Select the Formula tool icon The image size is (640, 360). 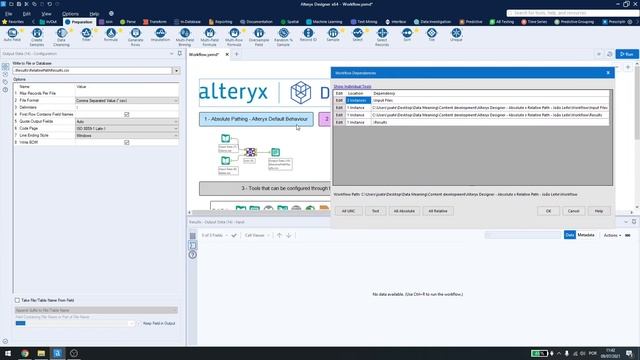click(x=111, y=33)
